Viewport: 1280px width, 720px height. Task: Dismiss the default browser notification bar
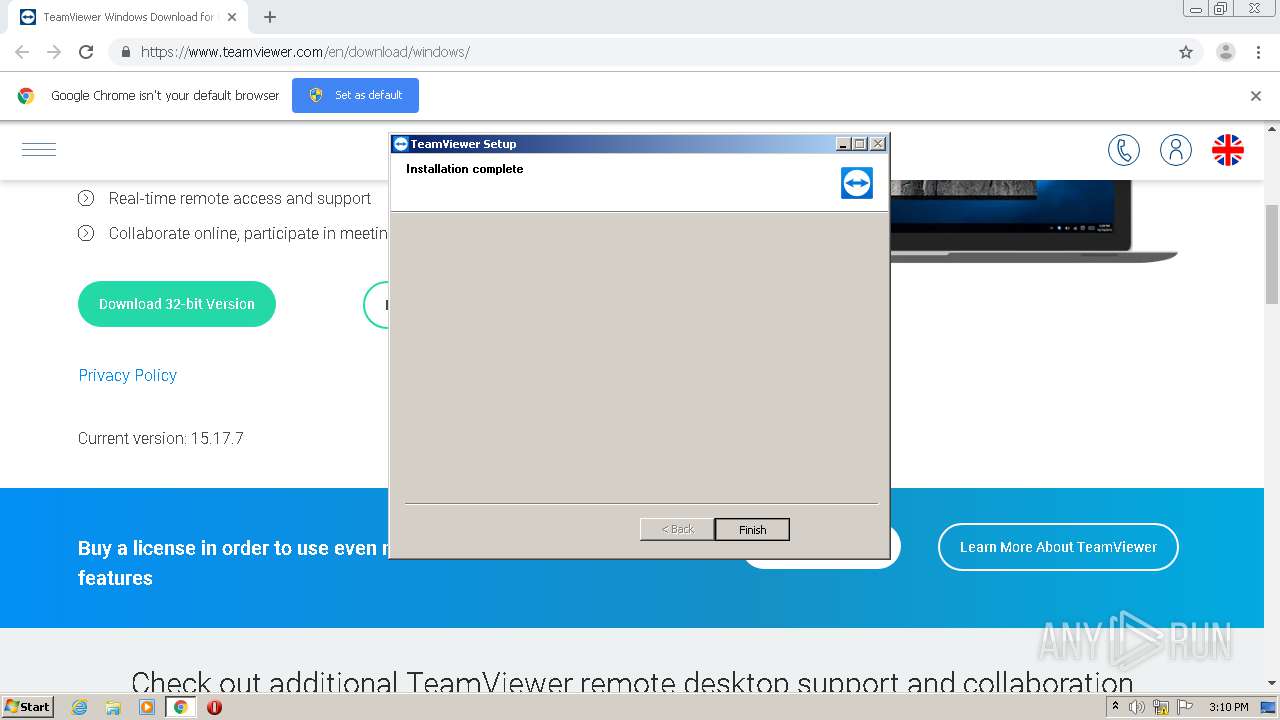coord(1256,96)
